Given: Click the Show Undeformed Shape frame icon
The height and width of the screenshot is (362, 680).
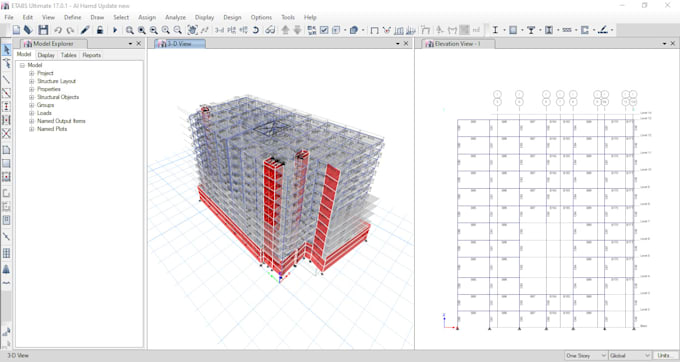Looking at the screenshot, I should click(x=375, y=30).
